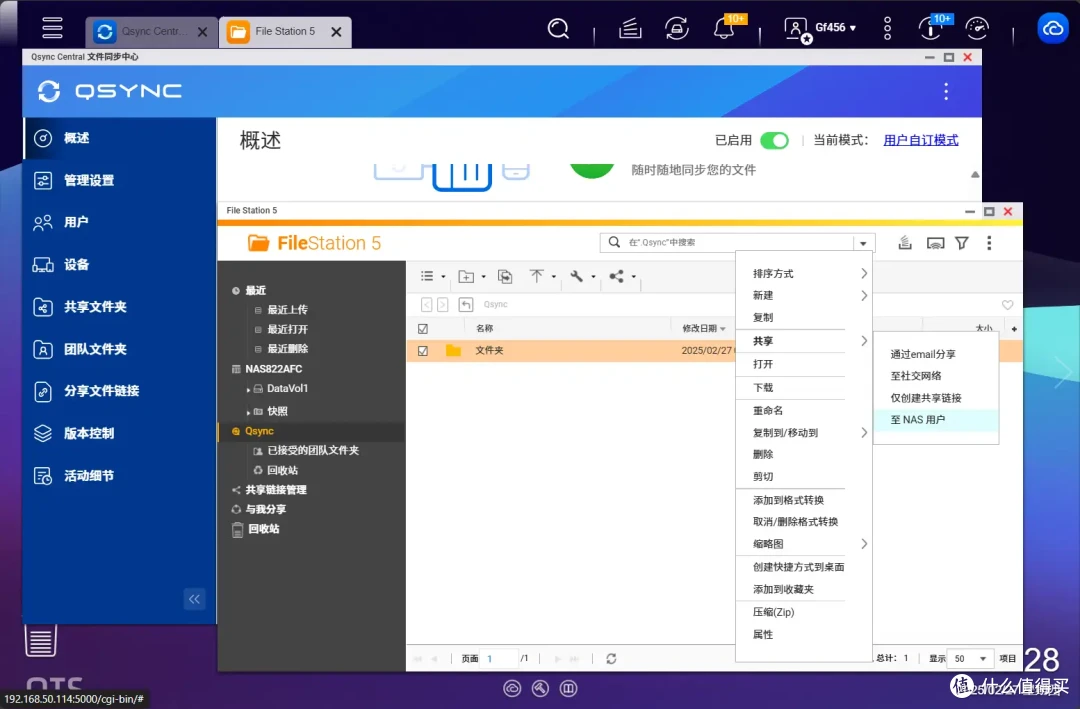Select 已接受的团队文件夹 in the tree
Viewport: 1080px width, 709px height.
(313, 451)
